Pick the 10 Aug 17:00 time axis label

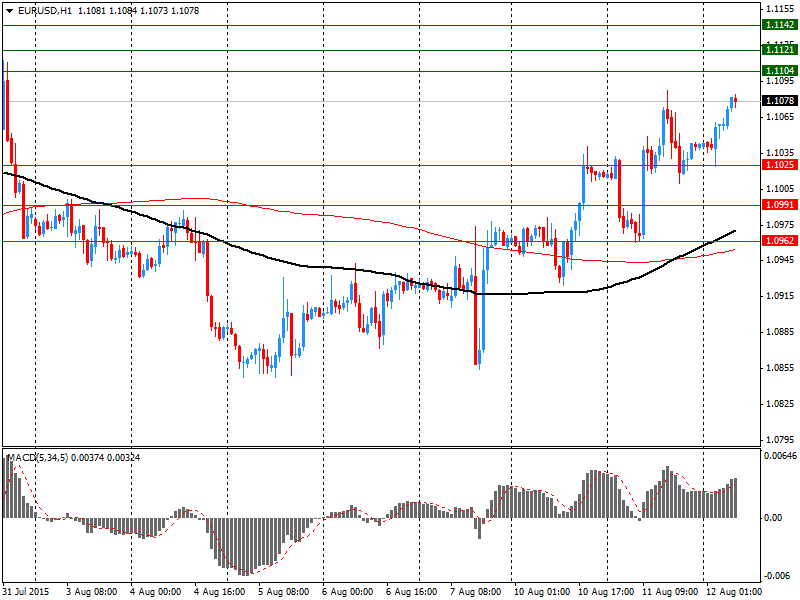tap(606, 592)
